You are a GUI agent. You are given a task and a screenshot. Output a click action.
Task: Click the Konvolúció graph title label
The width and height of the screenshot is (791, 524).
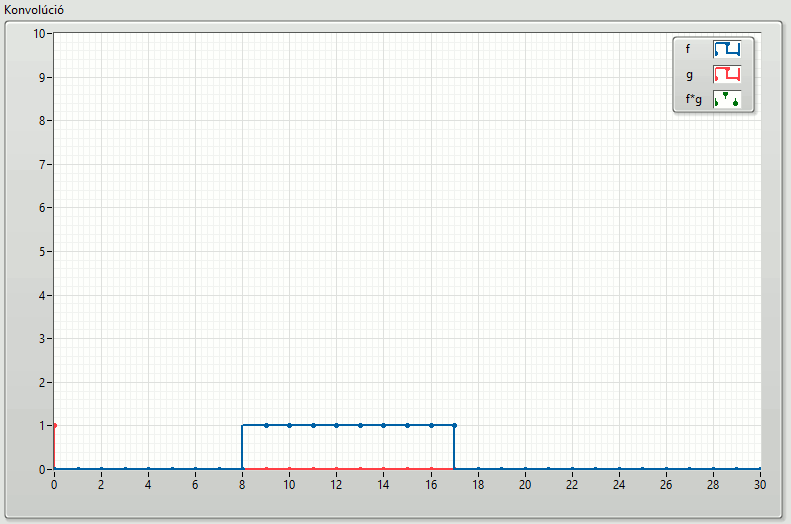point(34,10)
